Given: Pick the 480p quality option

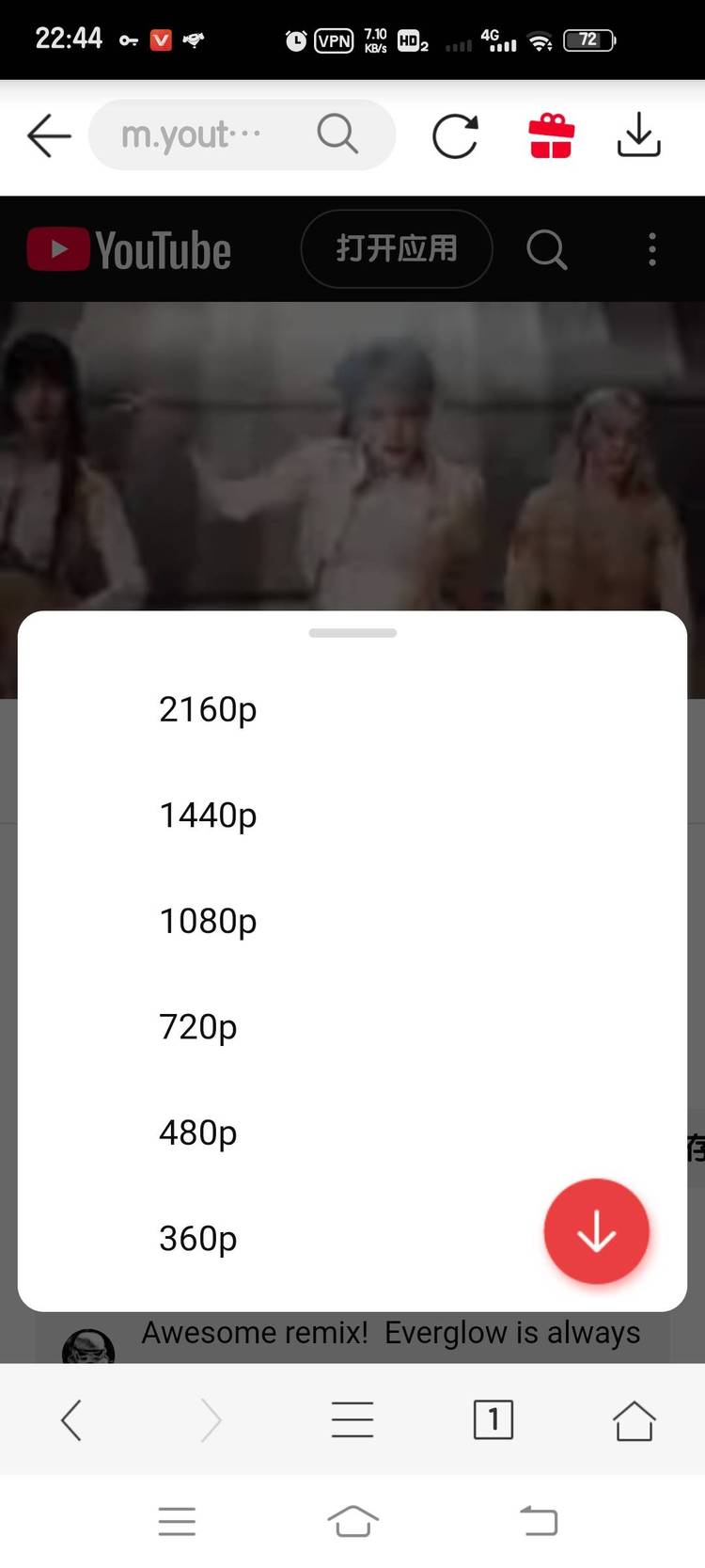Looking at the screenshot, I should click(x=352, y=1132).
